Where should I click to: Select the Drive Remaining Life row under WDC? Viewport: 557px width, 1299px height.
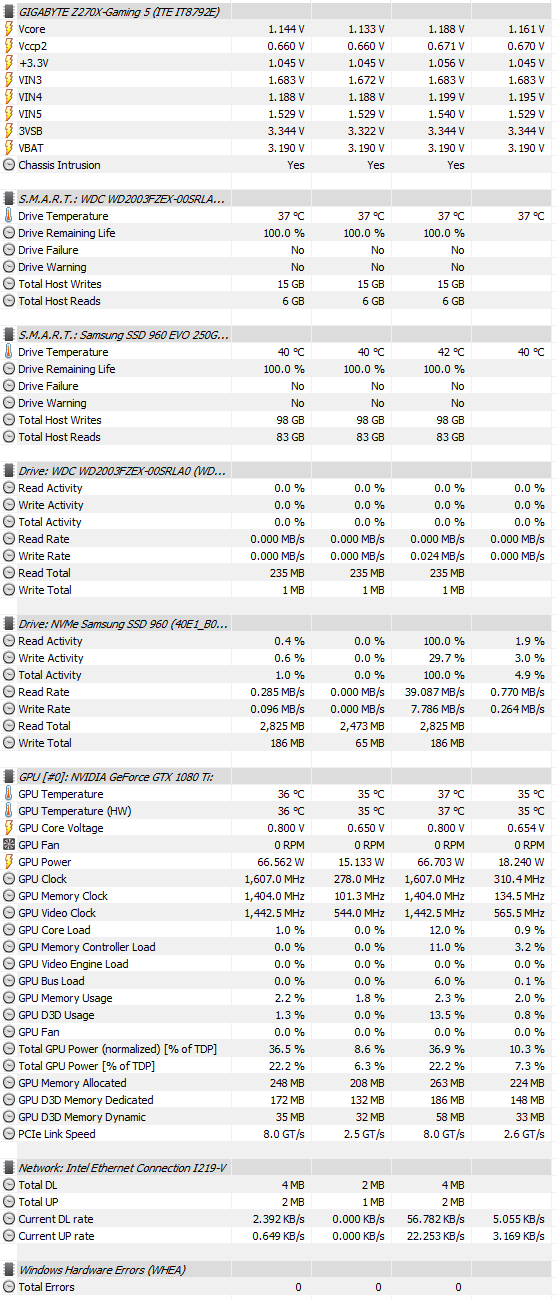point(276,233)
